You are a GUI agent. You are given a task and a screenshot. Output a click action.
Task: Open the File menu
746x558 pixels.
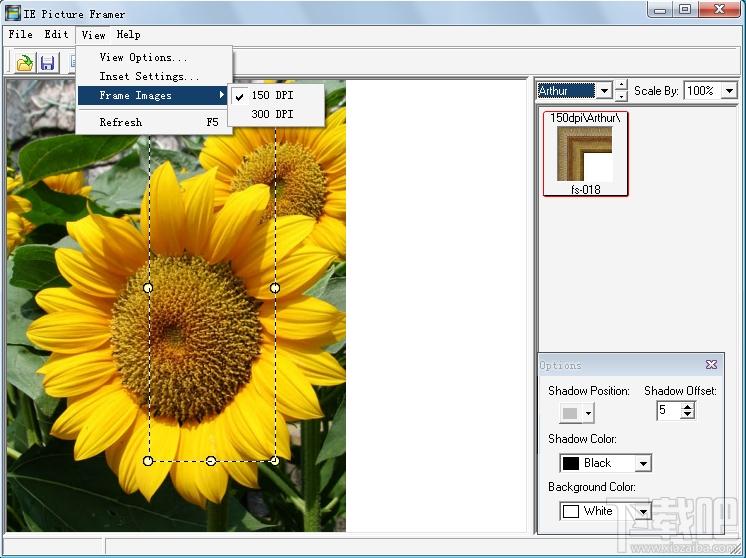pyautogui.click(x=20, y=34)
